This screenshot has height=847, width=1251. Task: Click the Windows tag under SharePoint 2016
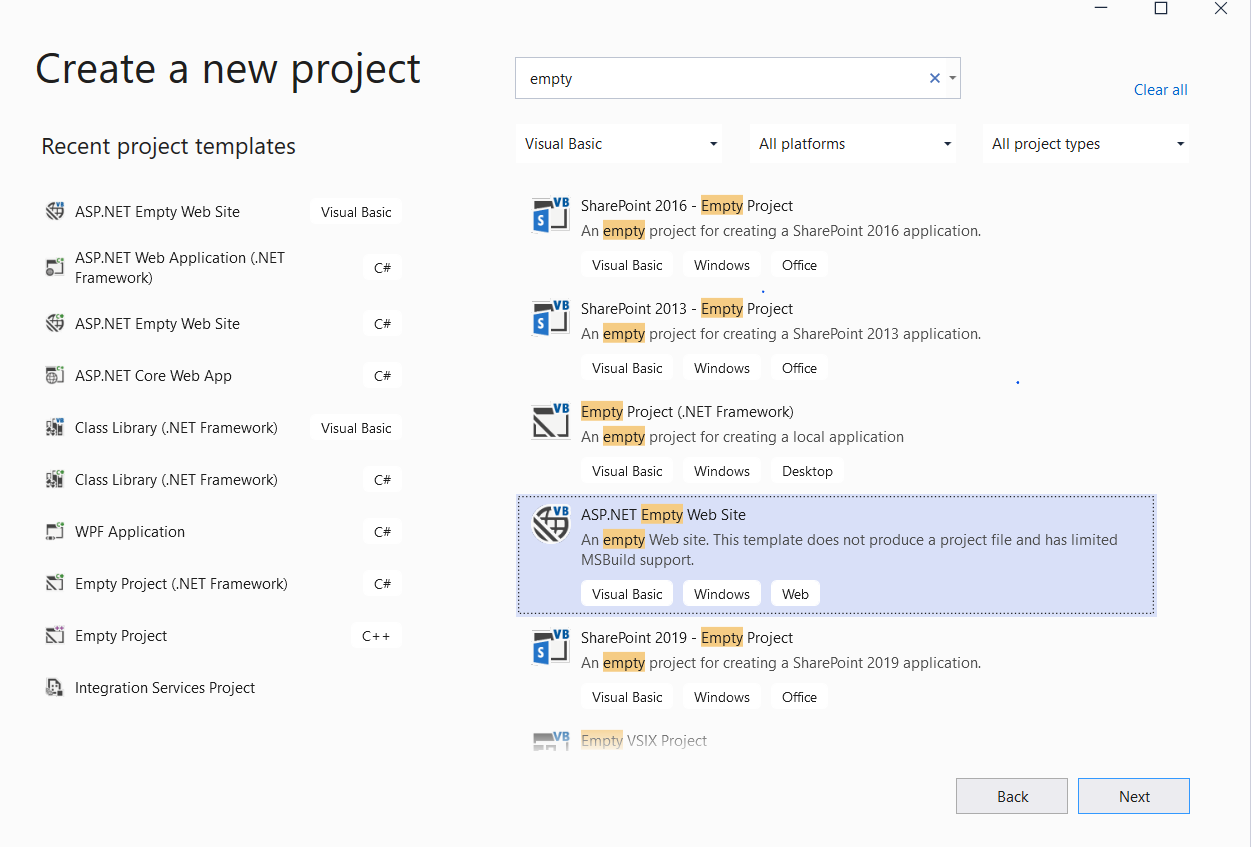(722, 265)
